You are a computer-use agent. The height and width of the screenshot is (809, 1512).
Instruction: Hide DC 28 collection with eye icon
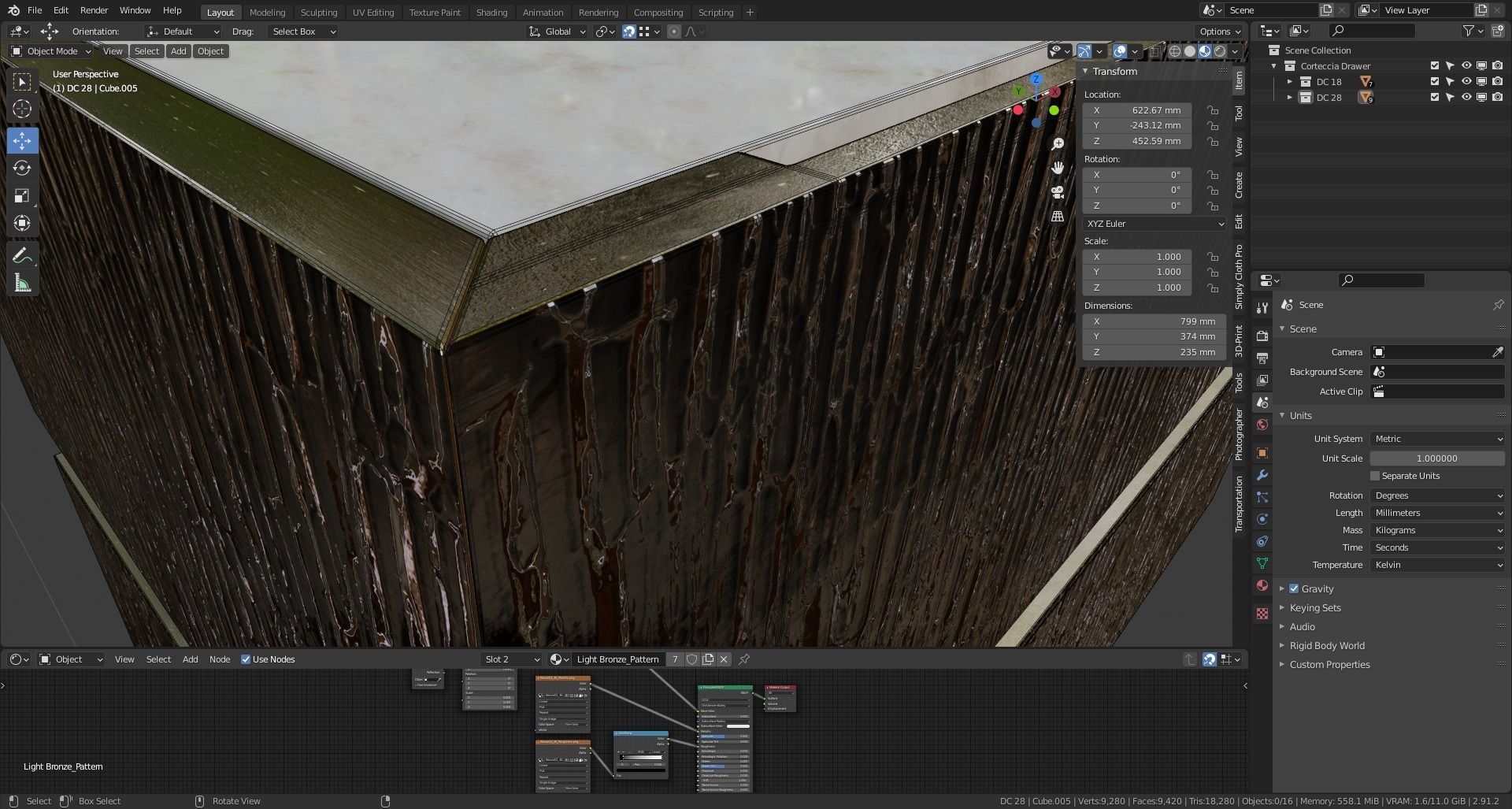(1466, 98)
